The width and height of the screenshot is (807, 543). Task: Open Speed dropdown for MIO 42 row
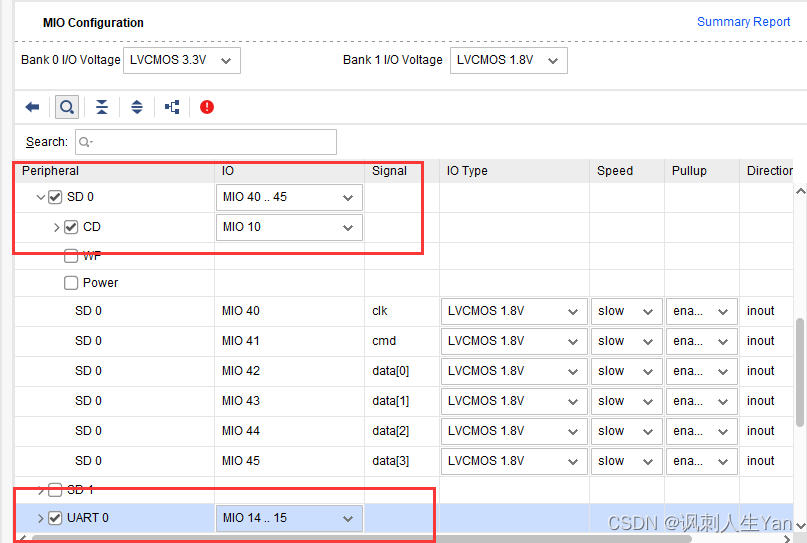tap(626, 371)
